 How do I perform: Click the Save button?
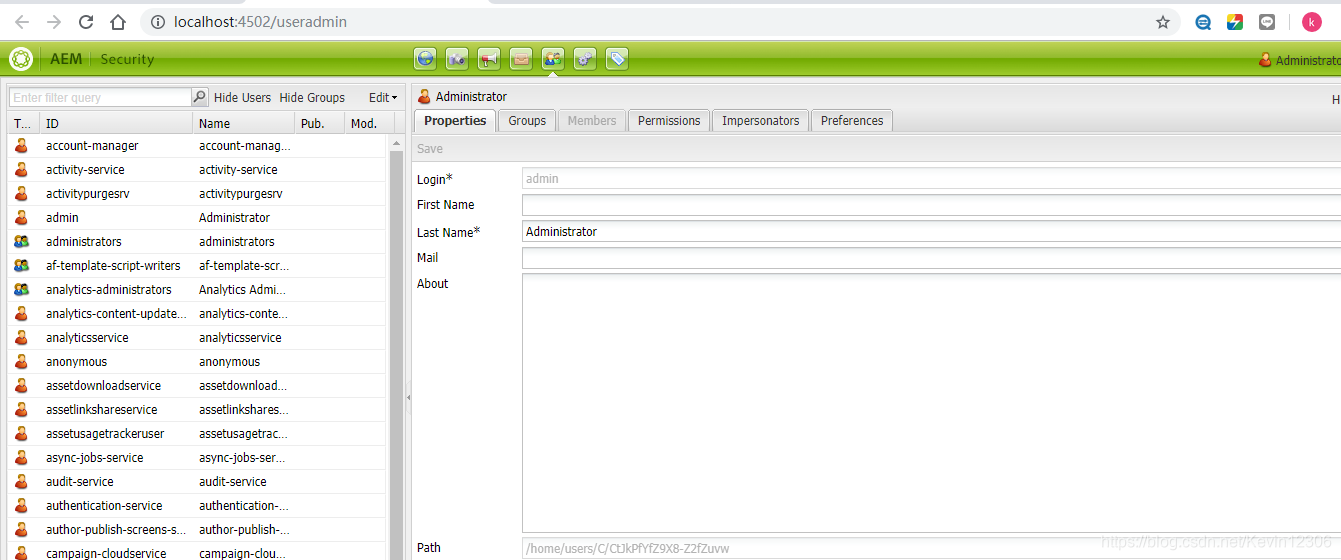[x=430, y=148]
